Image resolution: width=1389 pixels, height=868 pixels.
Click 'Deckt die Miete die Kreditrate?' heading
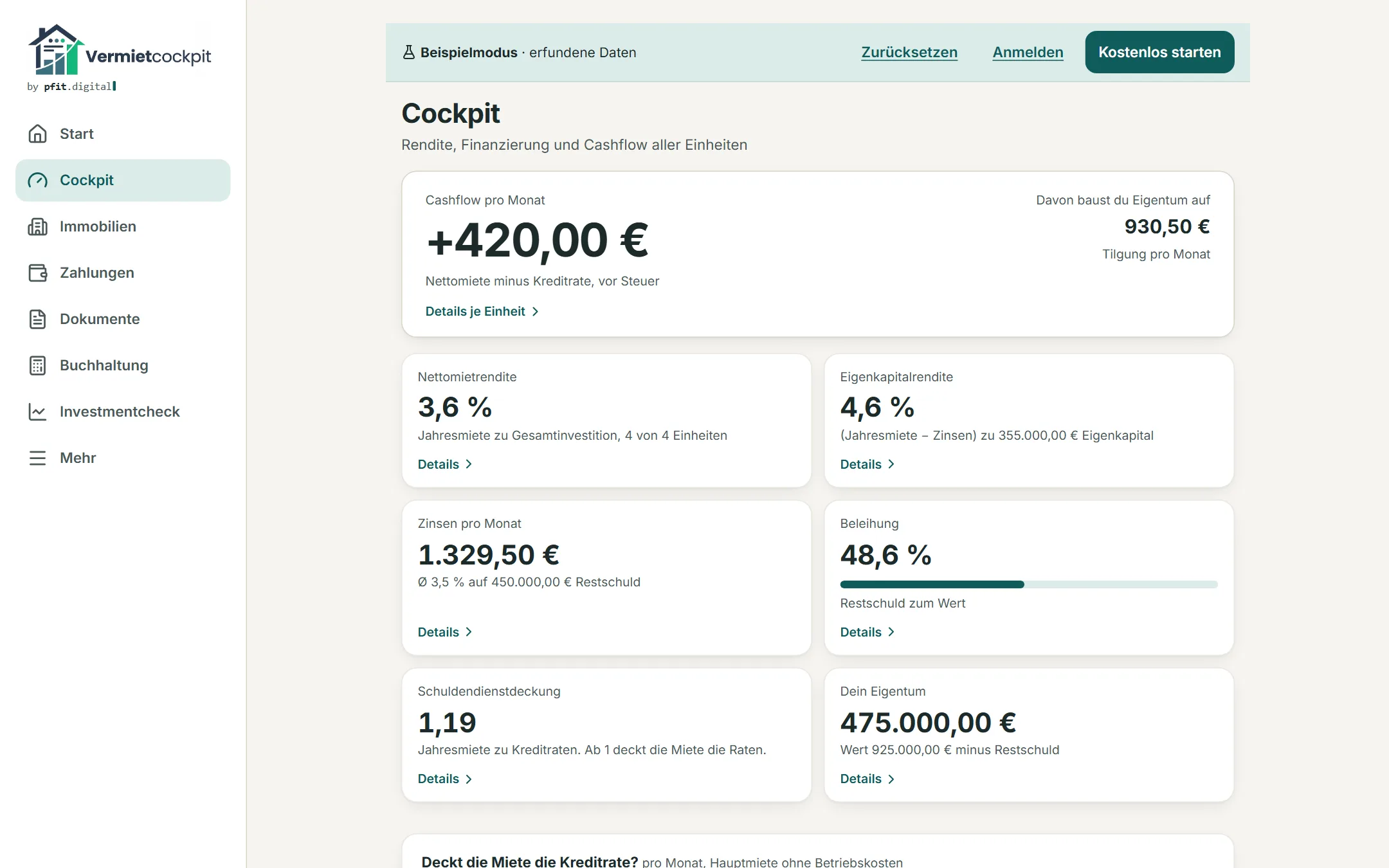pos(530,862)
